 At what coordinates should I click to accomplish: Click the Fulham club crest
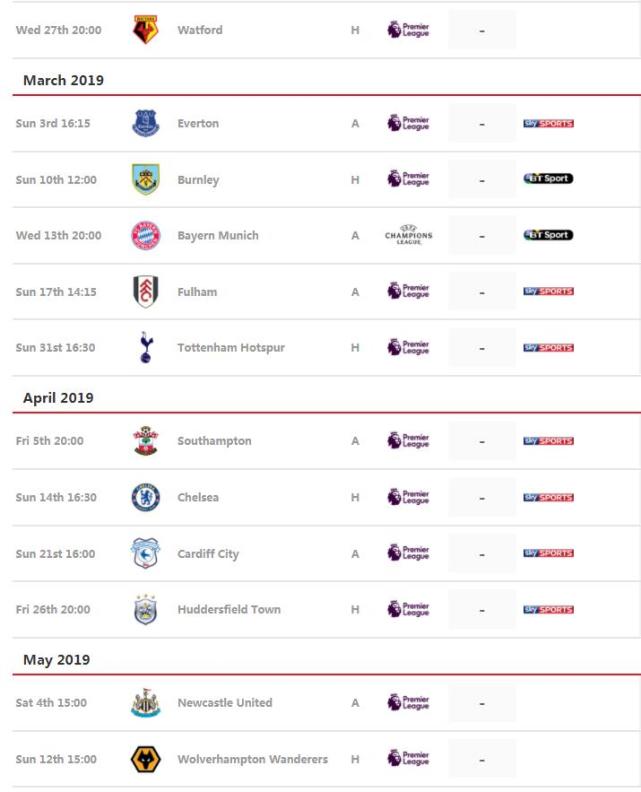click(x=146, y=292)
